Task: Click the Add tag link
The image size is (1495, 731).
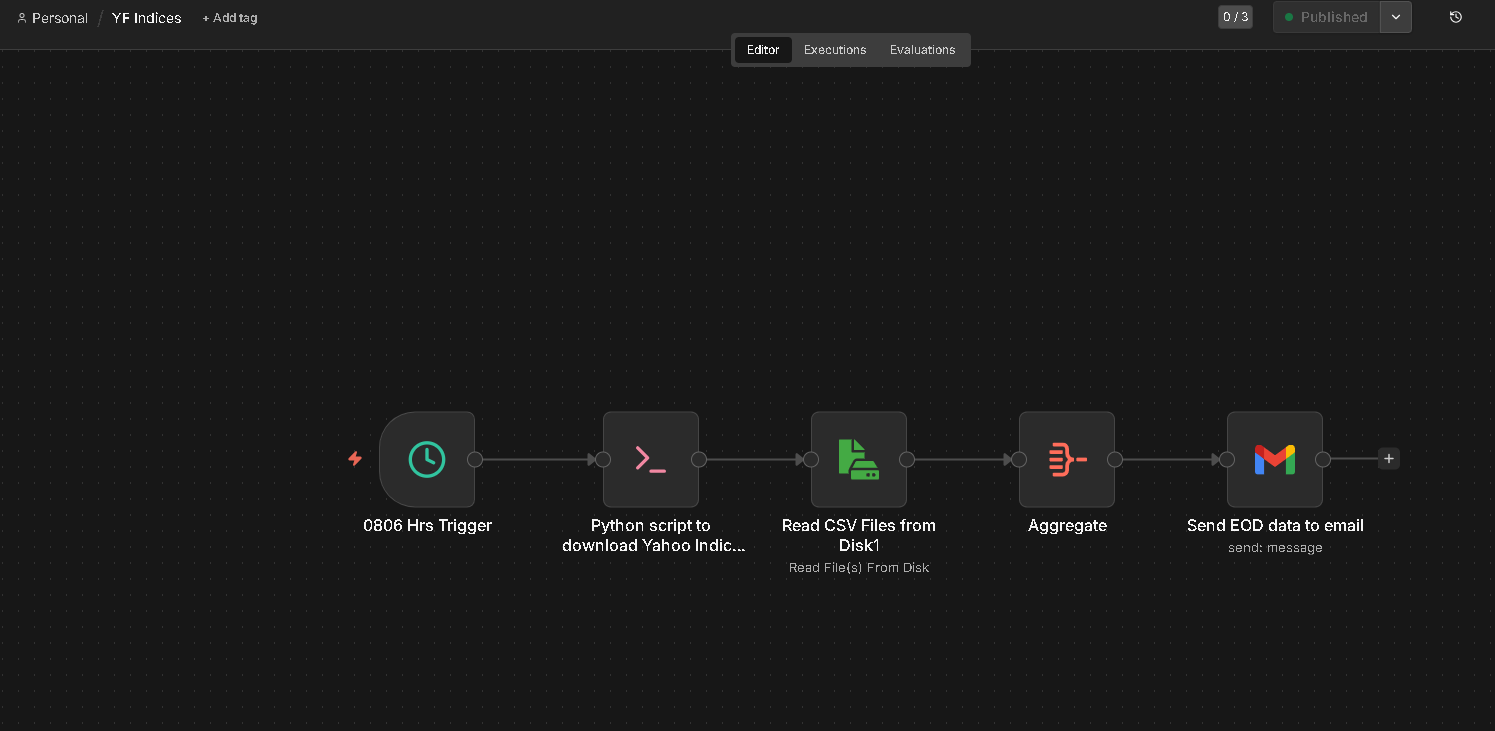Action: [230, 18]
